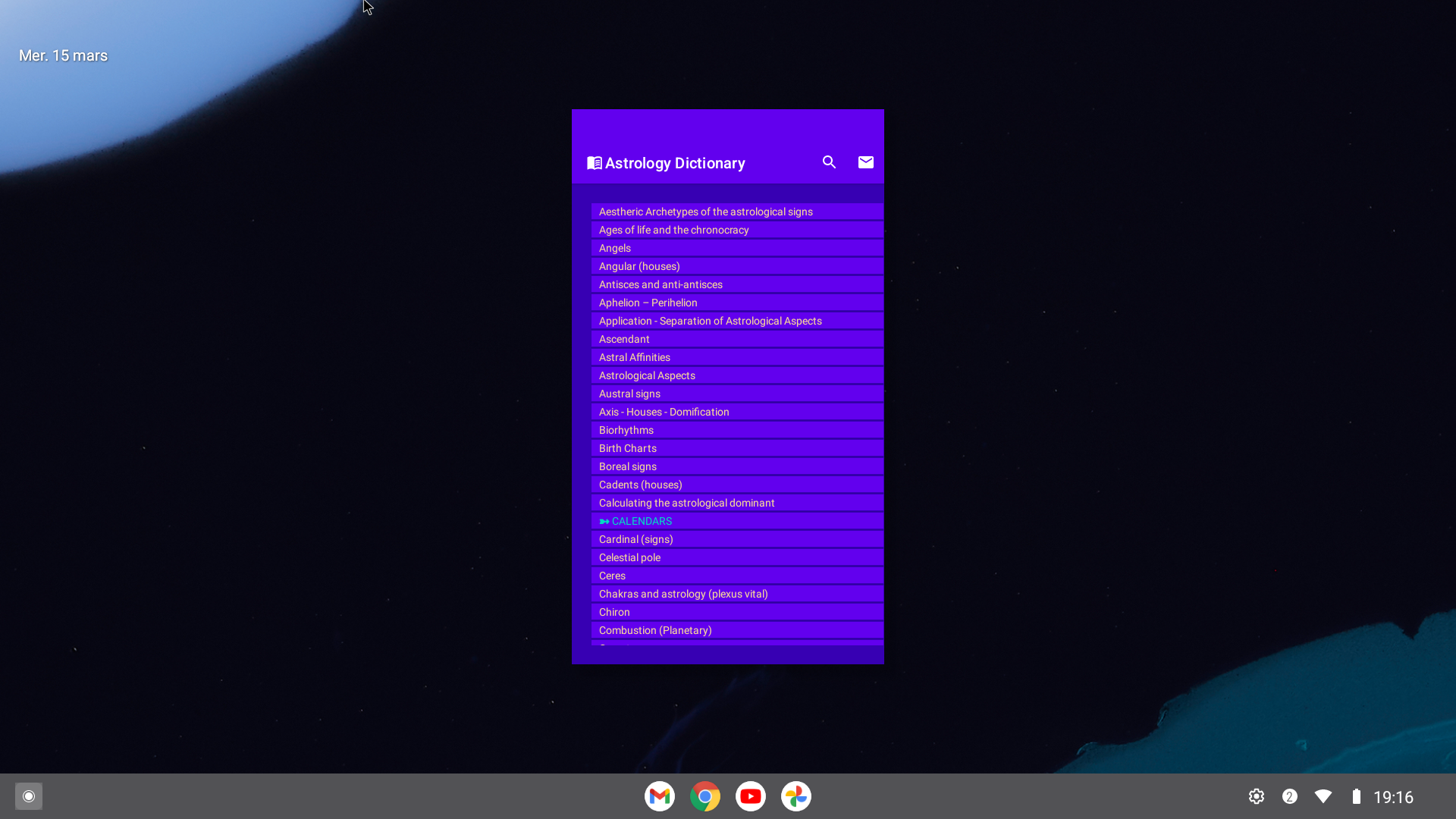Open the settings gear in system tray

[1257, 796]
